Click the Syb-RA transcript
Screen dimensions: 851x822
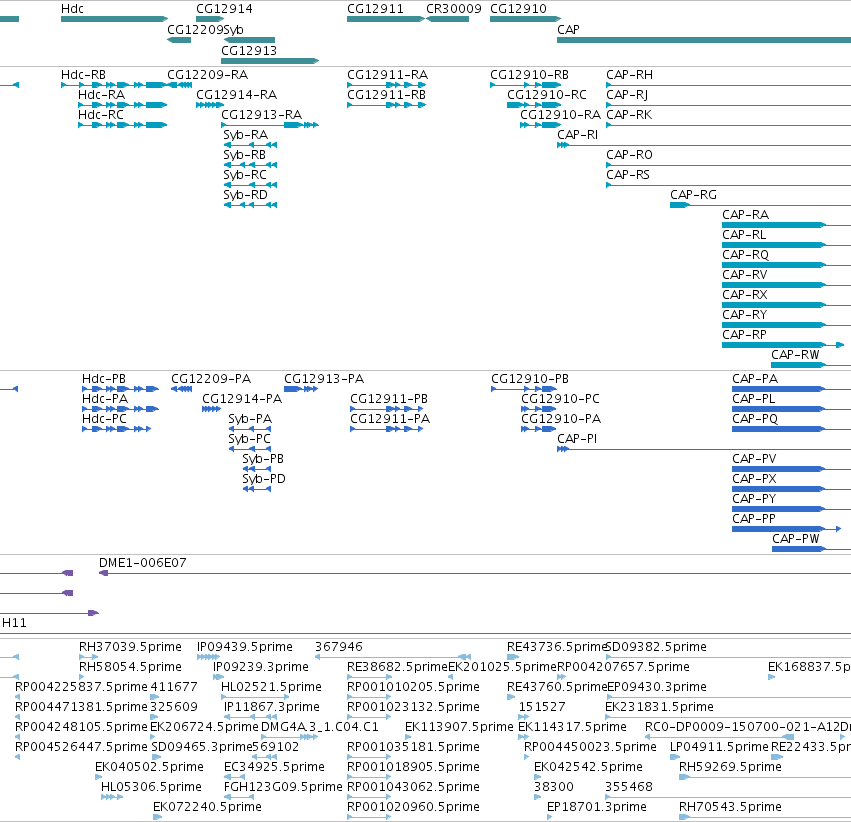(x=250, y=145)
